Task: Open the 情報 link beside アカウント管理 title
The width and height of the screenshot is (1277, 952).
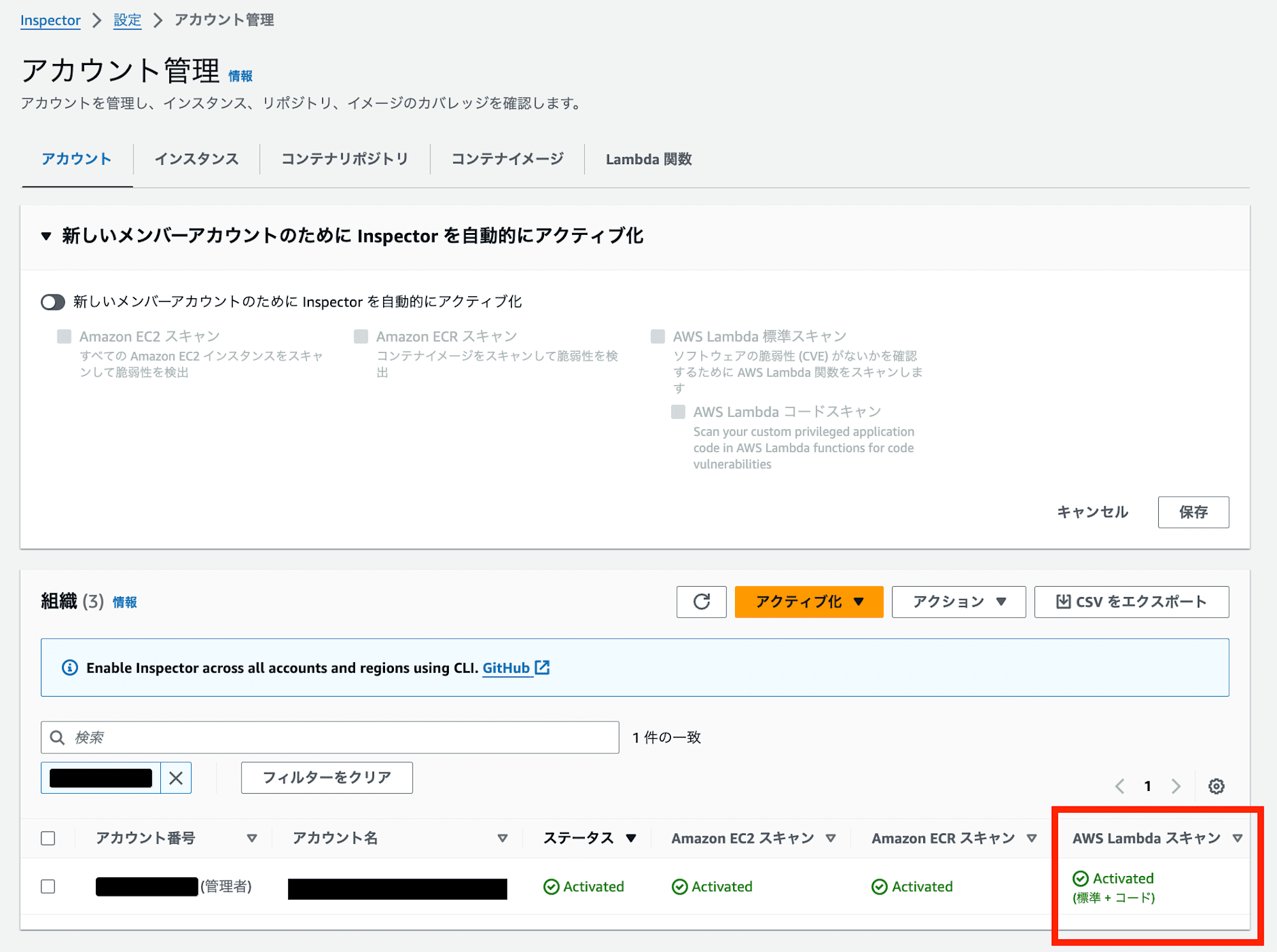Action: point(241,76)
